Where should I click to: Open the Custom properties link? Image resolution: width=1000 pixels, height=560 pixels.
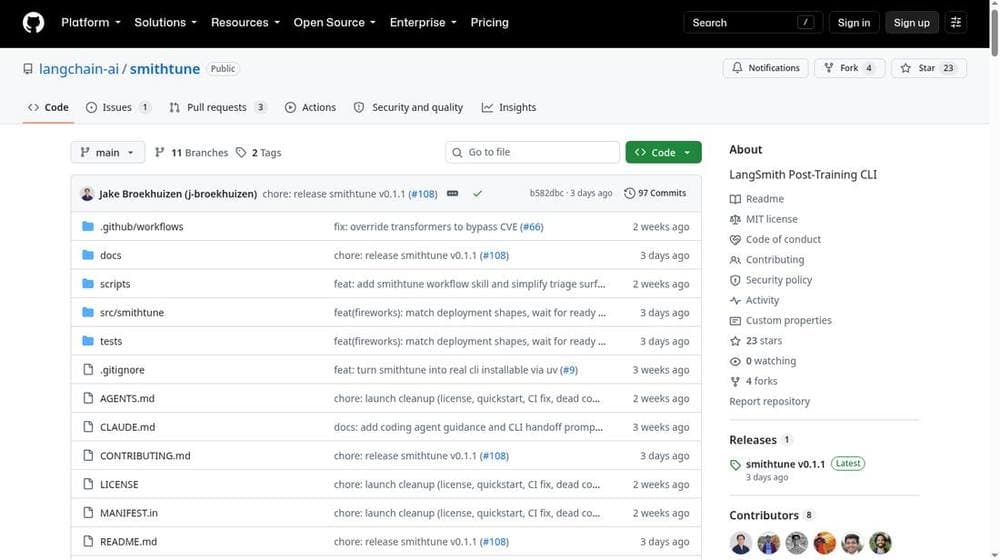[781, 320]
